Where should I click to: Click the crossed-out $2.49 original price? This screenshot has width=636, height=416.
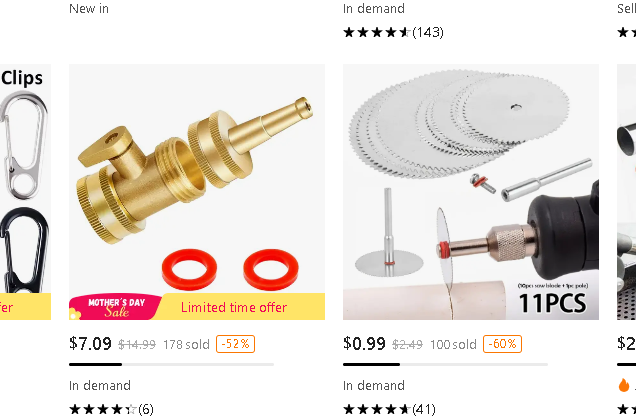407,345
